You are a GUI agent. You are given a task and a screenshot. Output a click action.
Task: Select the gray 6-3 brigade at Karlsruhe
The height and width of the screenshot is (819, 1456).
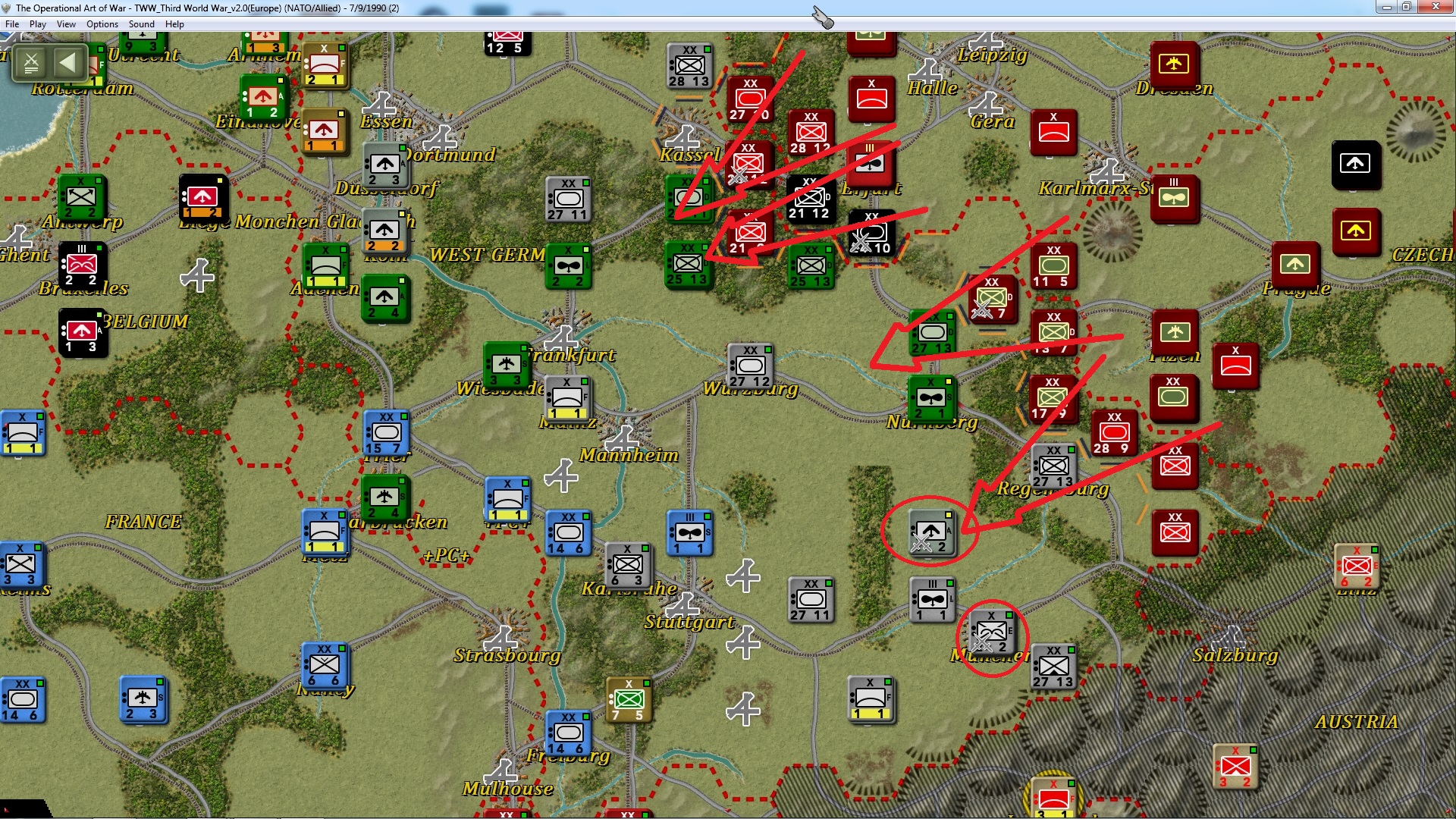629,565
